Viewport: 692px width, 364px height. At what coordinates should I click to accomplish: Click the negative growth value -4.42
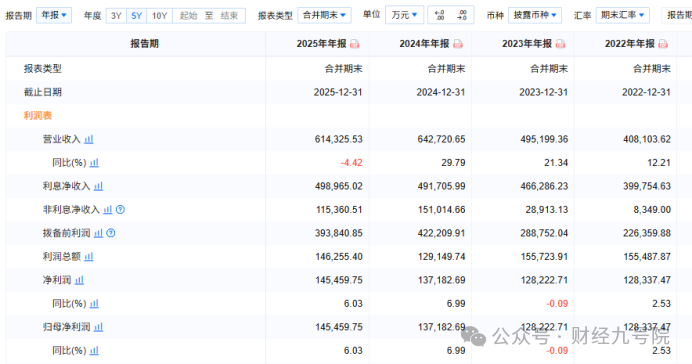click(352, 163)
